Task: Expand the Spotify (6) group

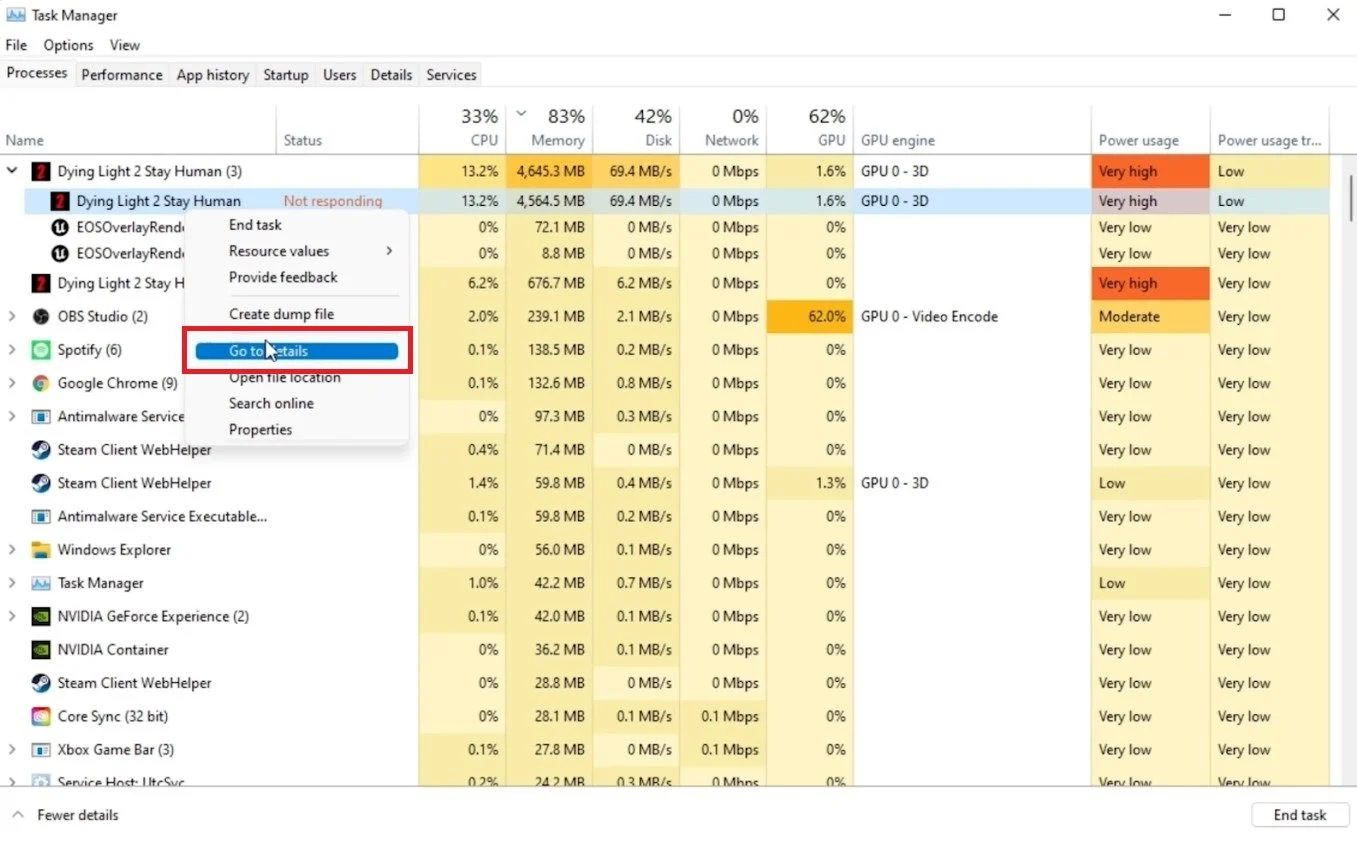Action: point(12,350)
